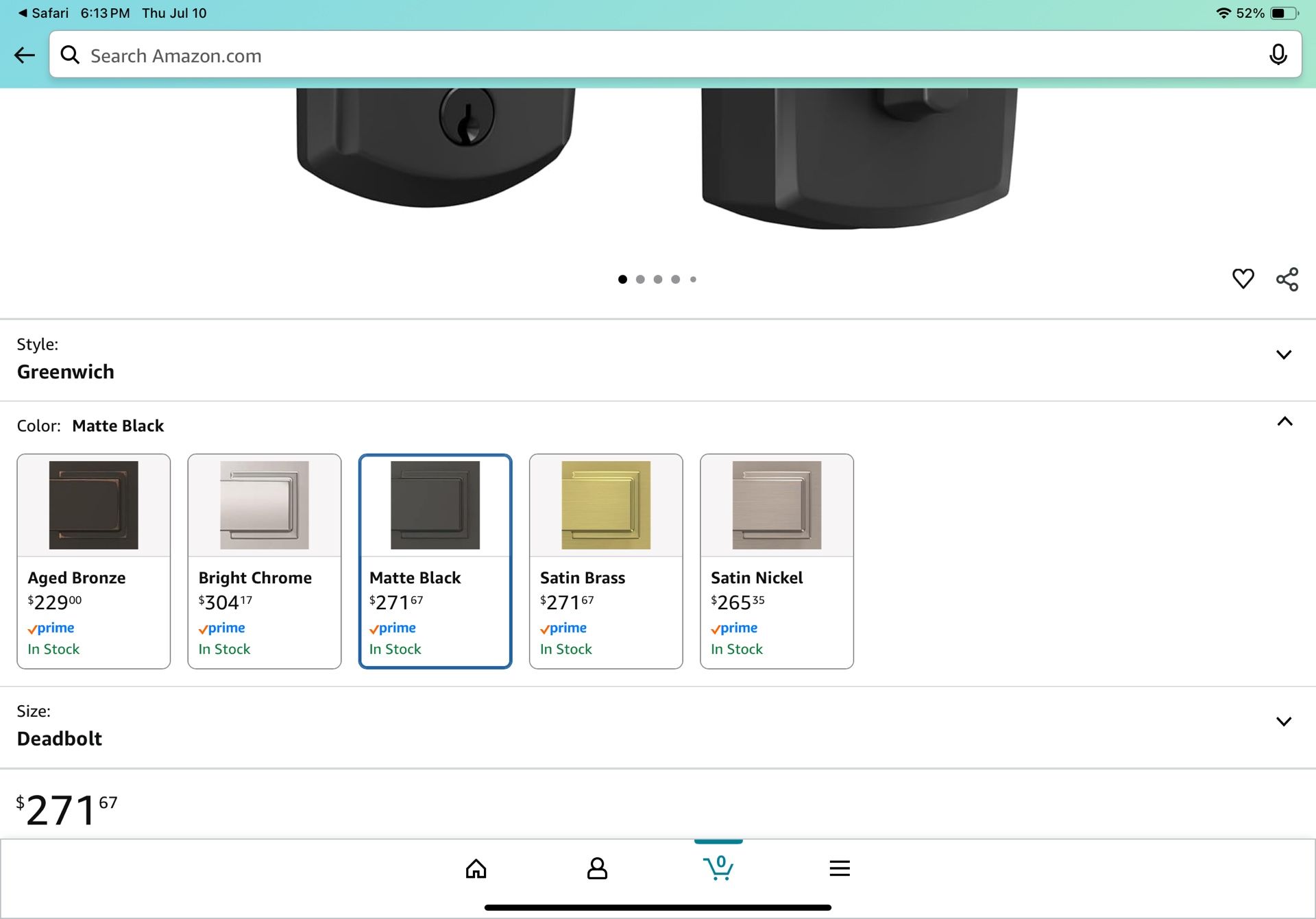Expand the Style Greenwich dropdown
This screenshot has width=1316, height=919.
click(1283, 355)
